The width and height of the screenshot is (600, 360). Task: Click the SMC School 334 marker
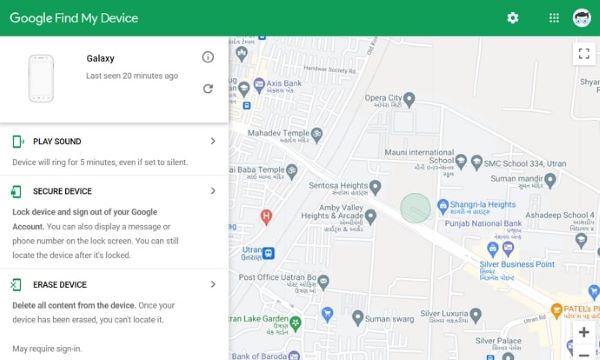(476, 163)
